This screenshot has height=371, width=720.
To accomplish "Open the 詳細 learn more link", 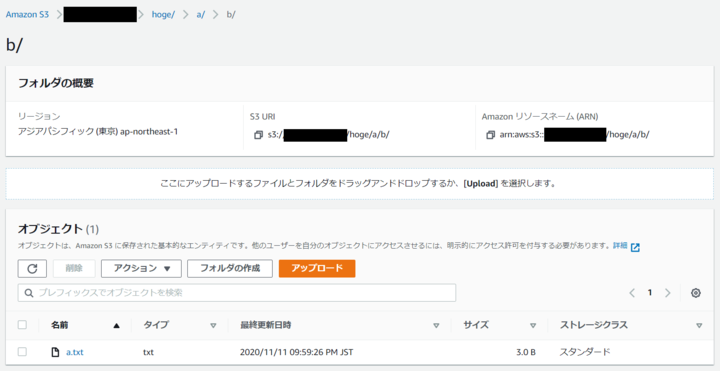I will pyautogui.click(x=620, y=246).
